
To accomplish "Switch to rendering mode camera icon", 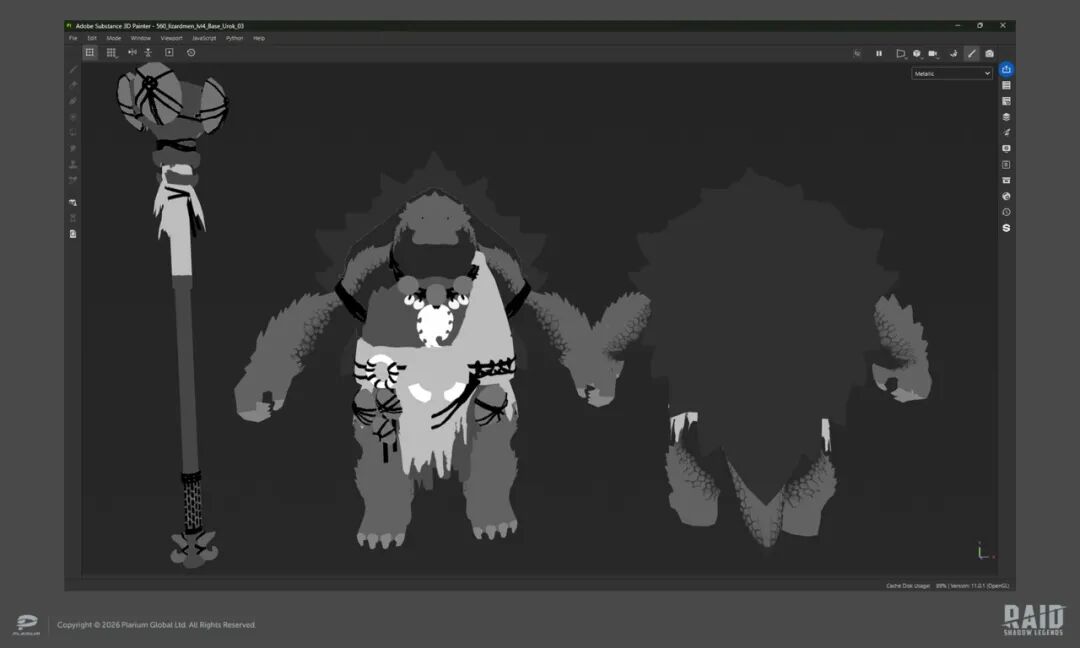I will coord(990,54).
